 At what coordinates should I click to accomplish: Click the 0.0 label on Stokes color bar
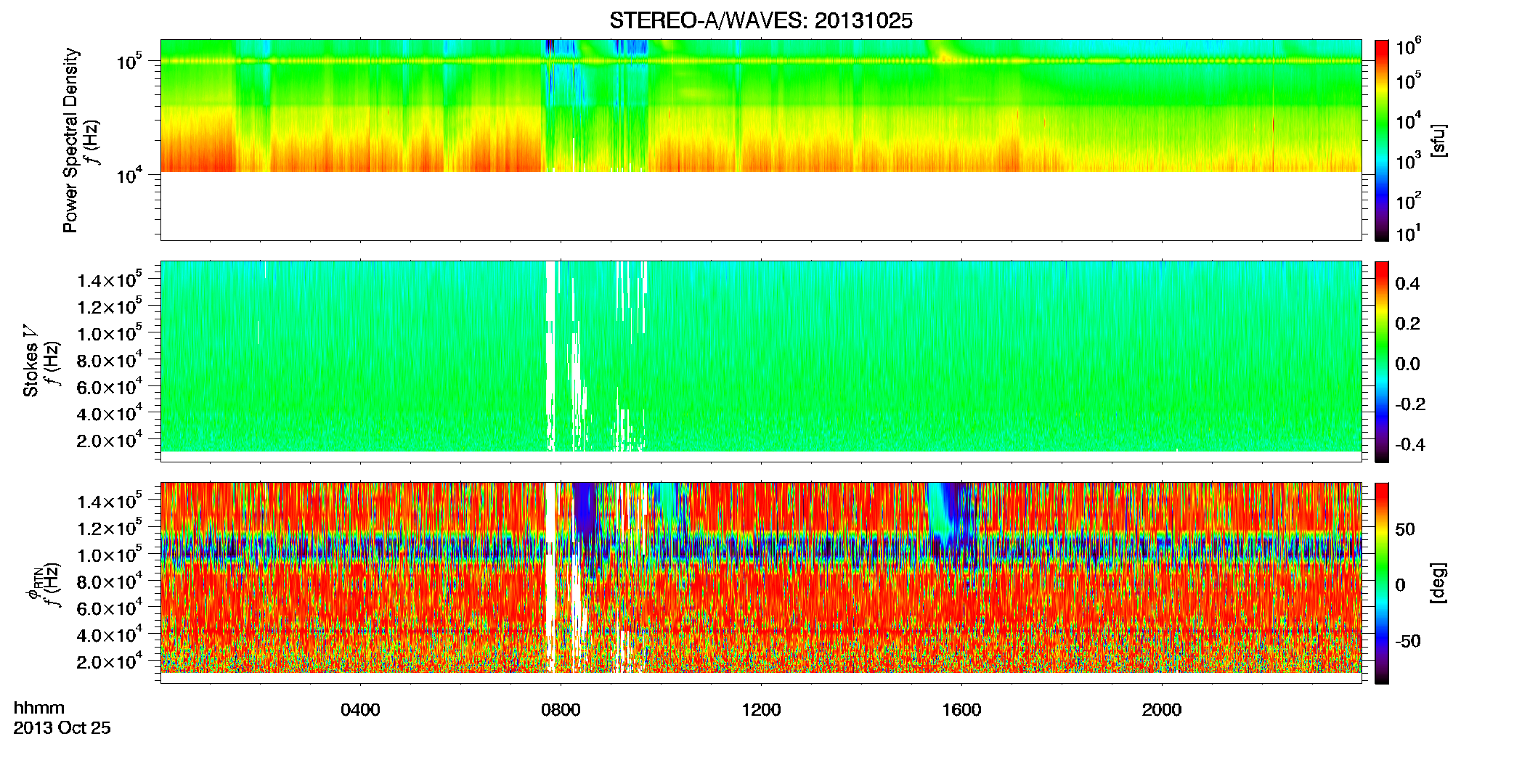1407,364
